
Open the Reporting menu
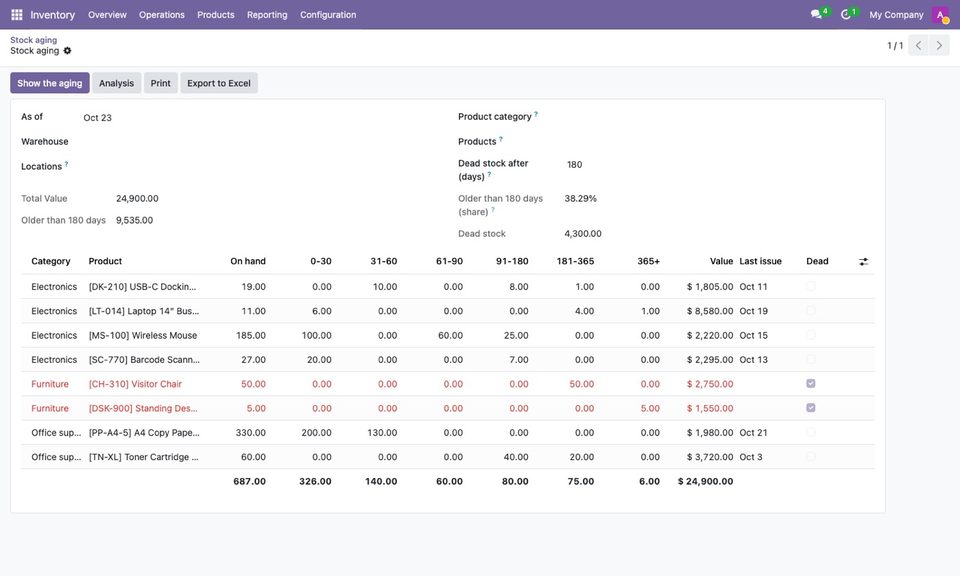click(267, 15)
